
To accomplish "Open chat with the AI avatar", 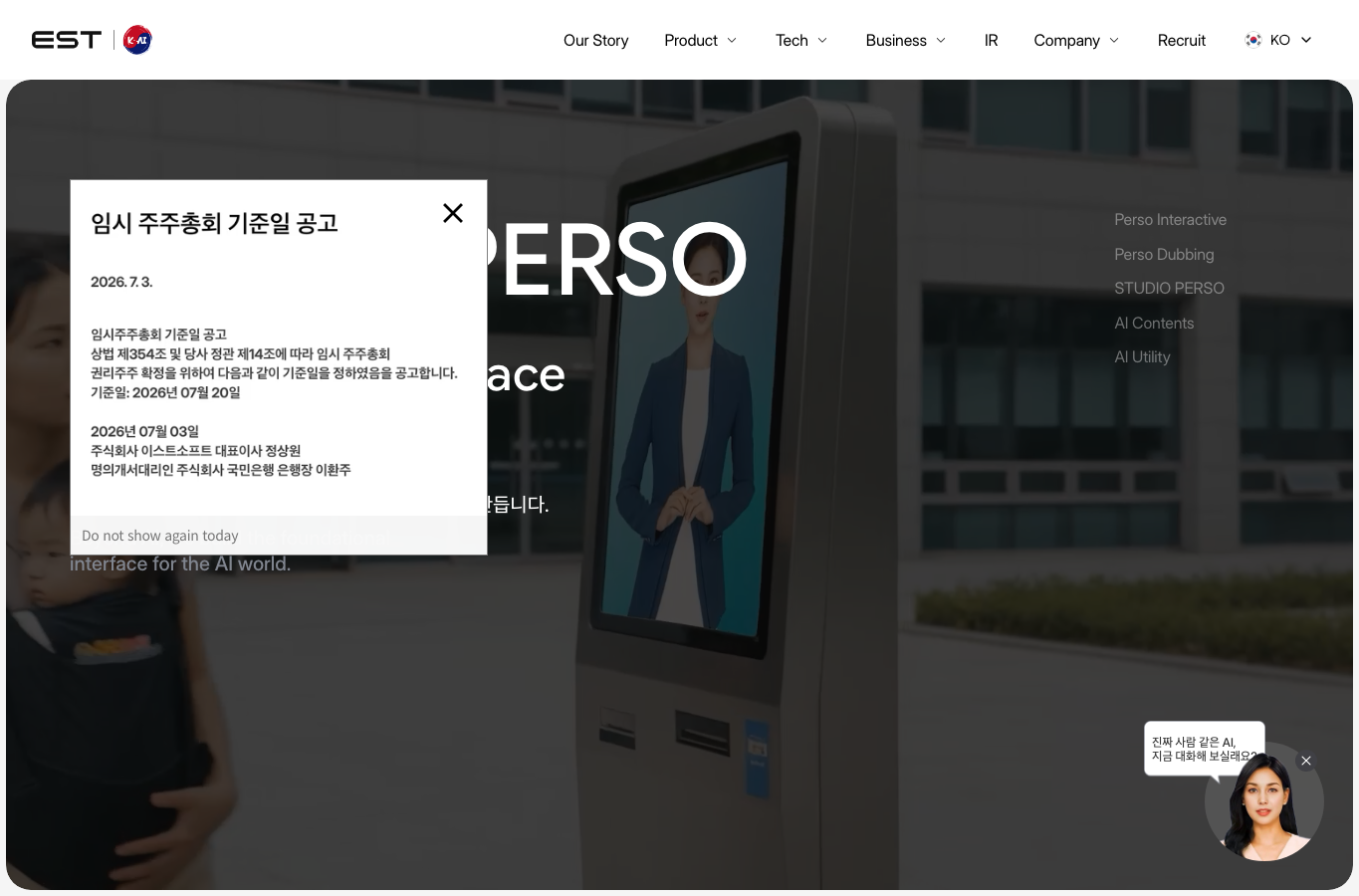I will point(1264,802).
